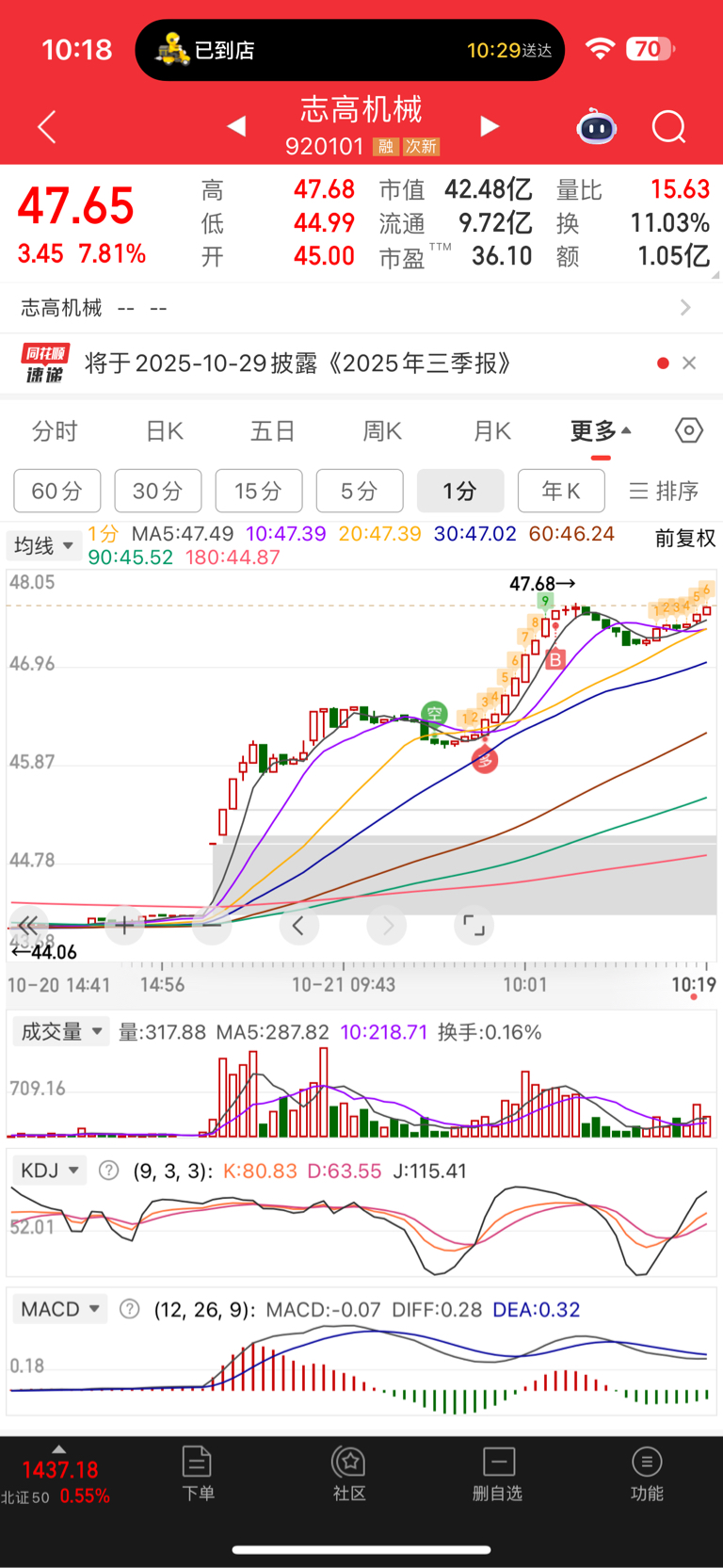This screenshot has width=723, height=1568.
Task: Zoom in the chart with plus button
Action: click(x=124, y=926)
